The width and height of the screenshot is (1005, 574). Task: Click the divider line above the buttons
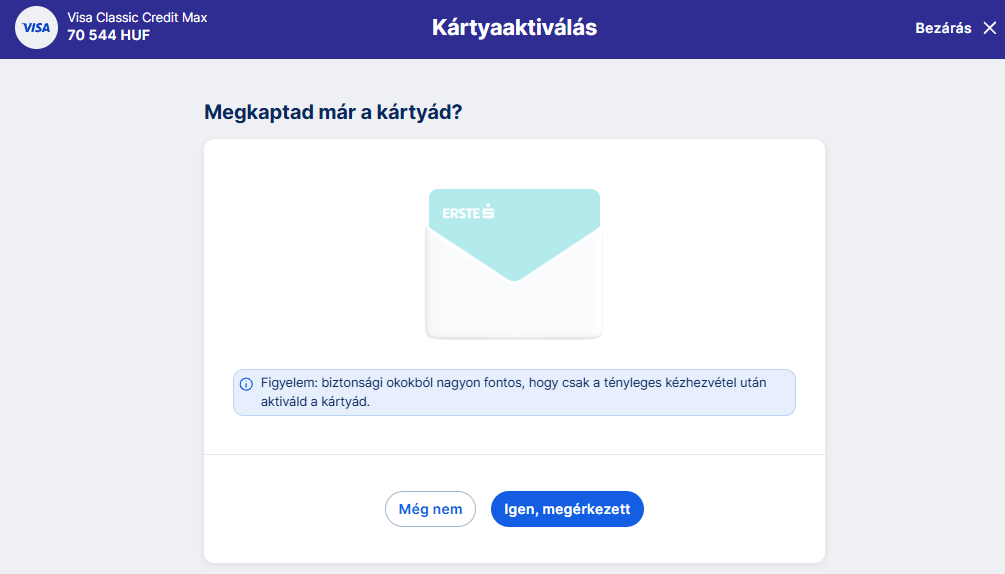(514, 455)
